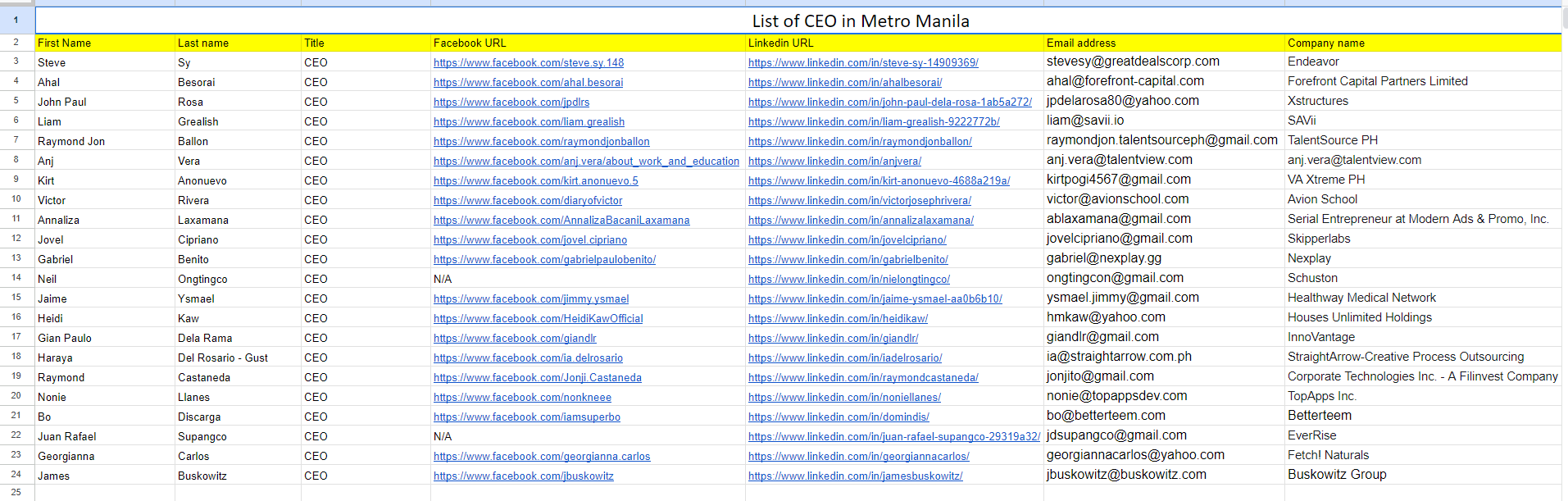Select the 'Healthway Medical Network' cell

1423,298
